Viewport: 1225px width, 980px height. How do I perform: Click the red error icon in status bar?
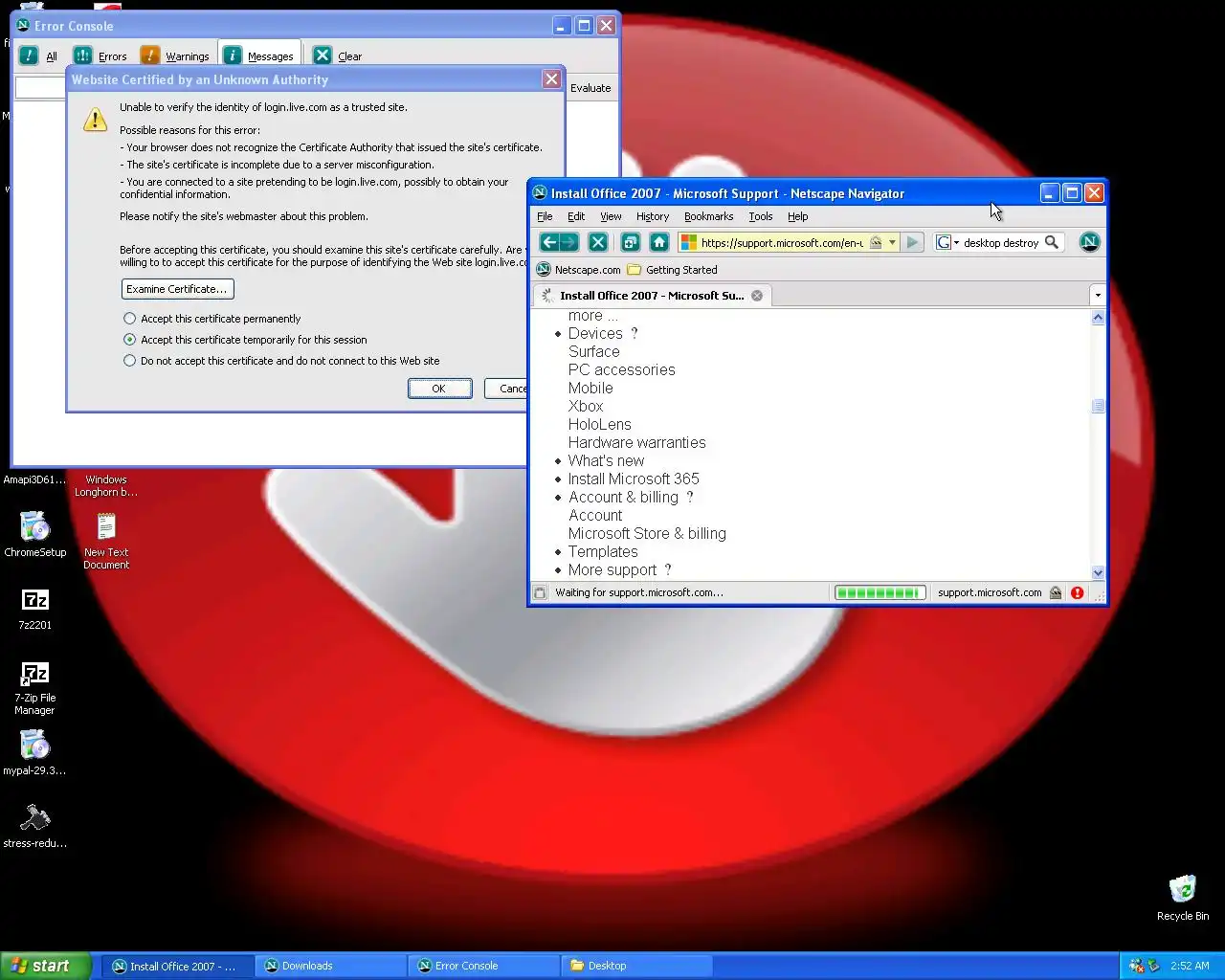(x=1077, y=592)
